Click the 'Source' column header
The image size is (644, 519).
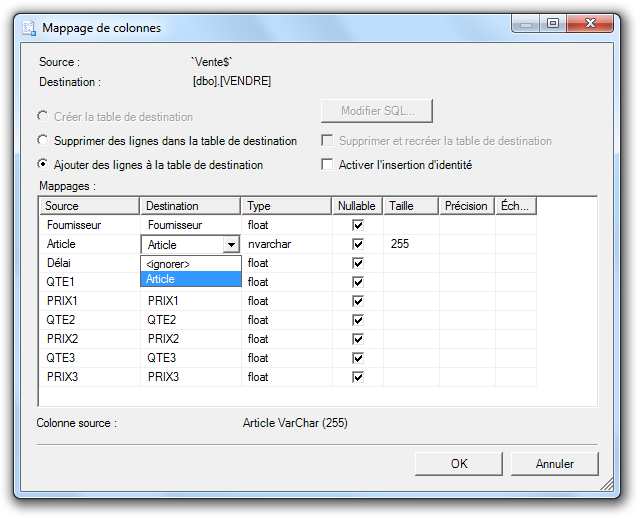pyautogui.click(x=89, y=206)
